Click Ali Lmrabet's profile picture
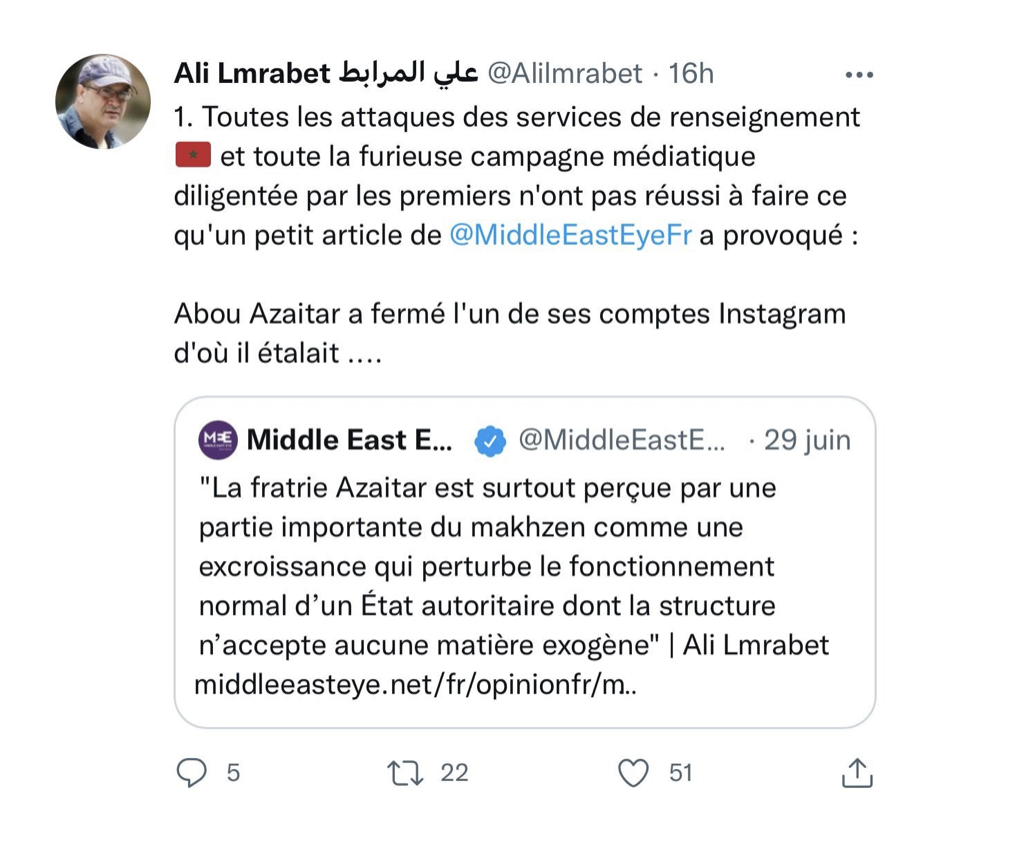Screen dimensions: 1018x854 103,101
